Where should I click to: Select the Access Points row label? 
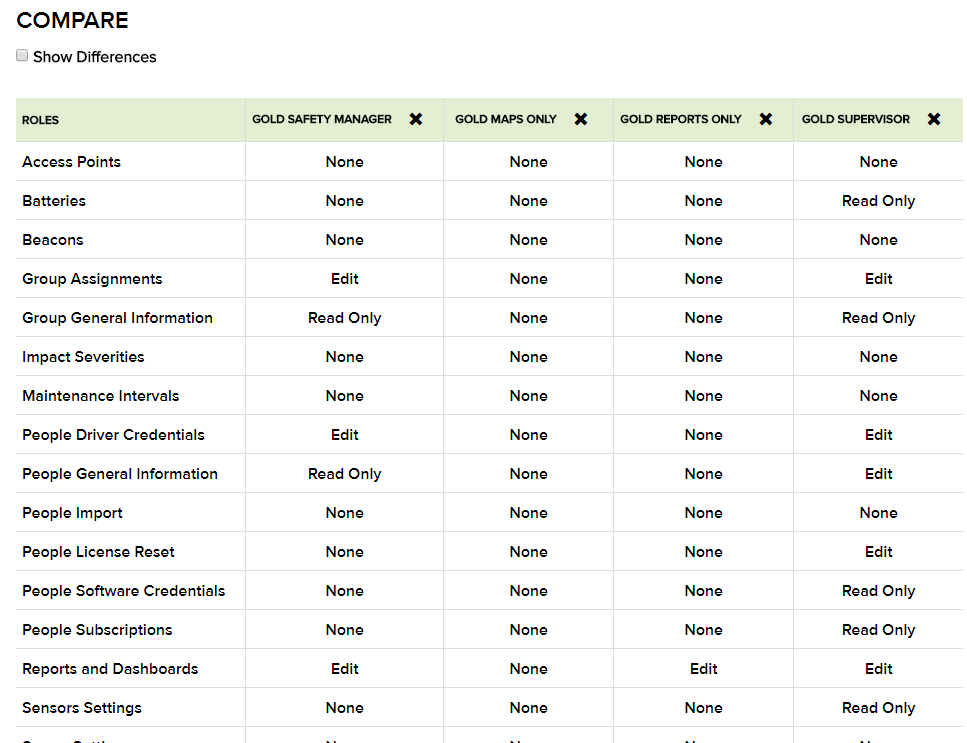(72, 162)
